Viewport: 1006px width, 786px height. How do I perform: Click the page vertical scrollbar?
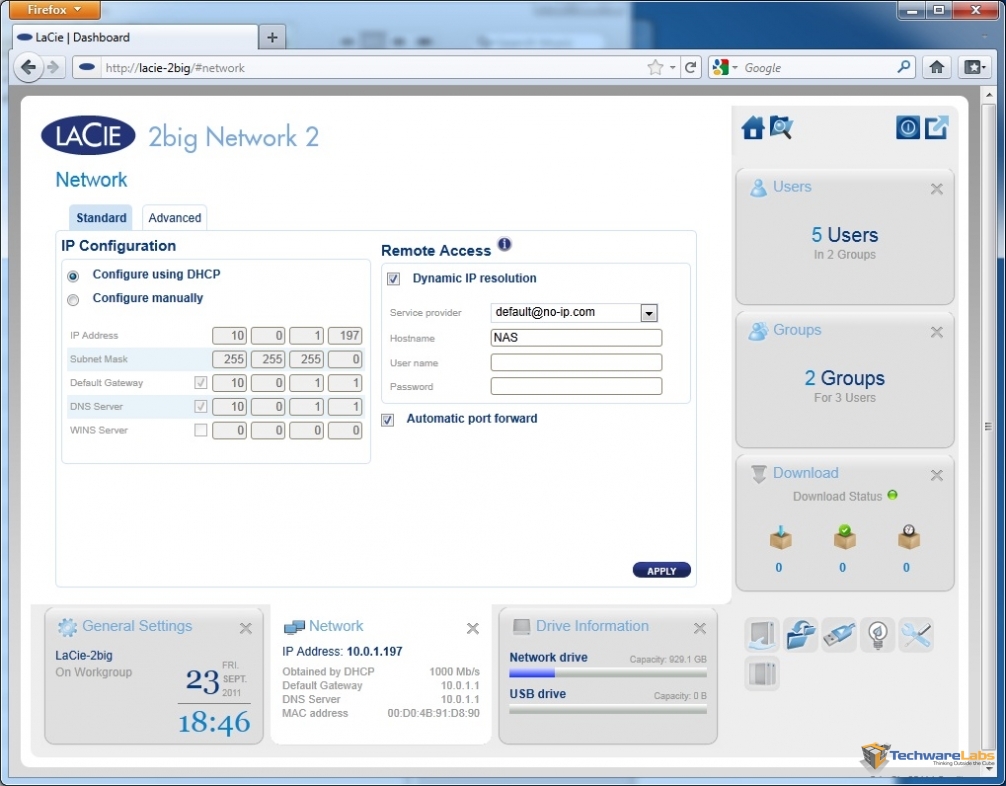[988, 425]
